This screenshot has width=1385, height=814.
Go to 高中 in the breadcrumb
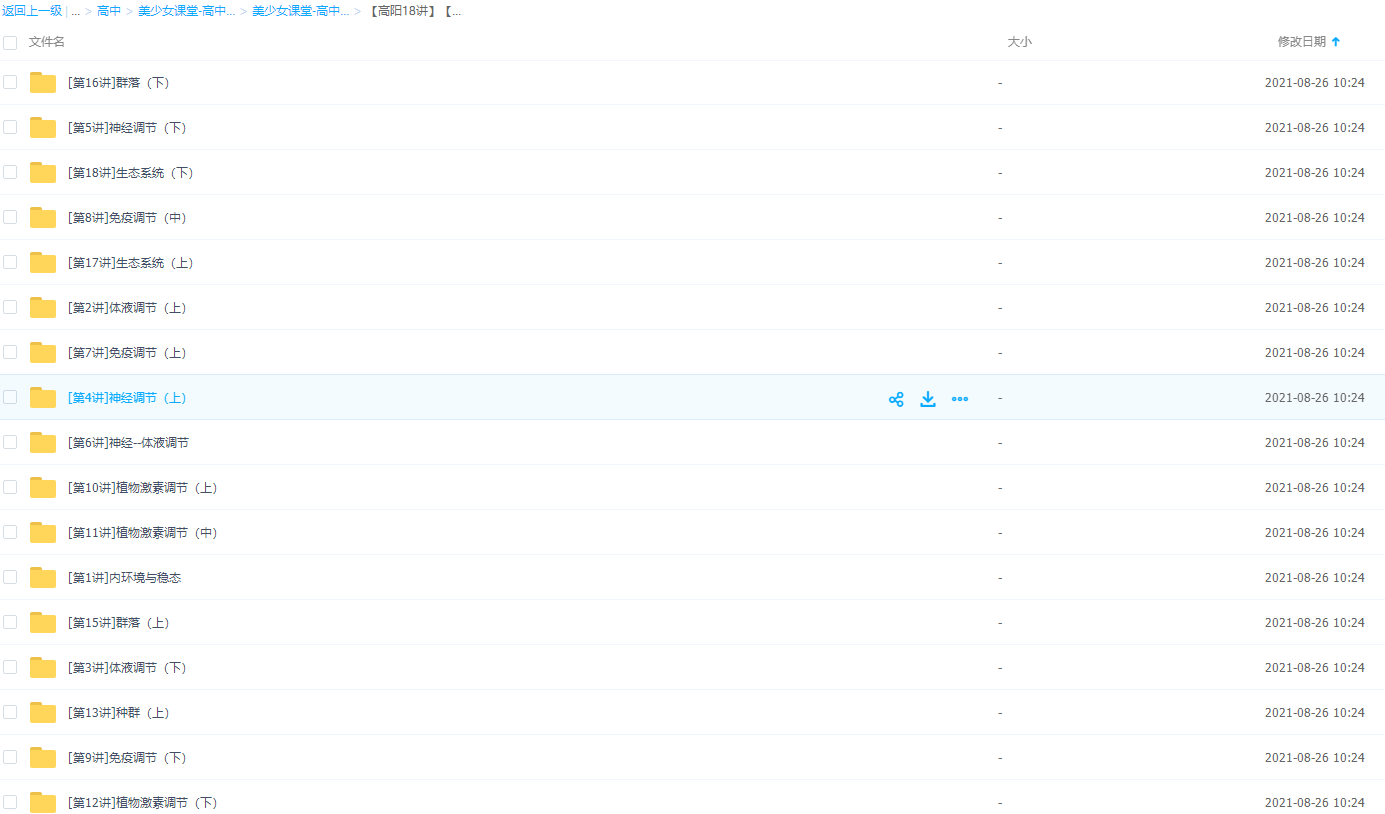[x=109, y=12]
